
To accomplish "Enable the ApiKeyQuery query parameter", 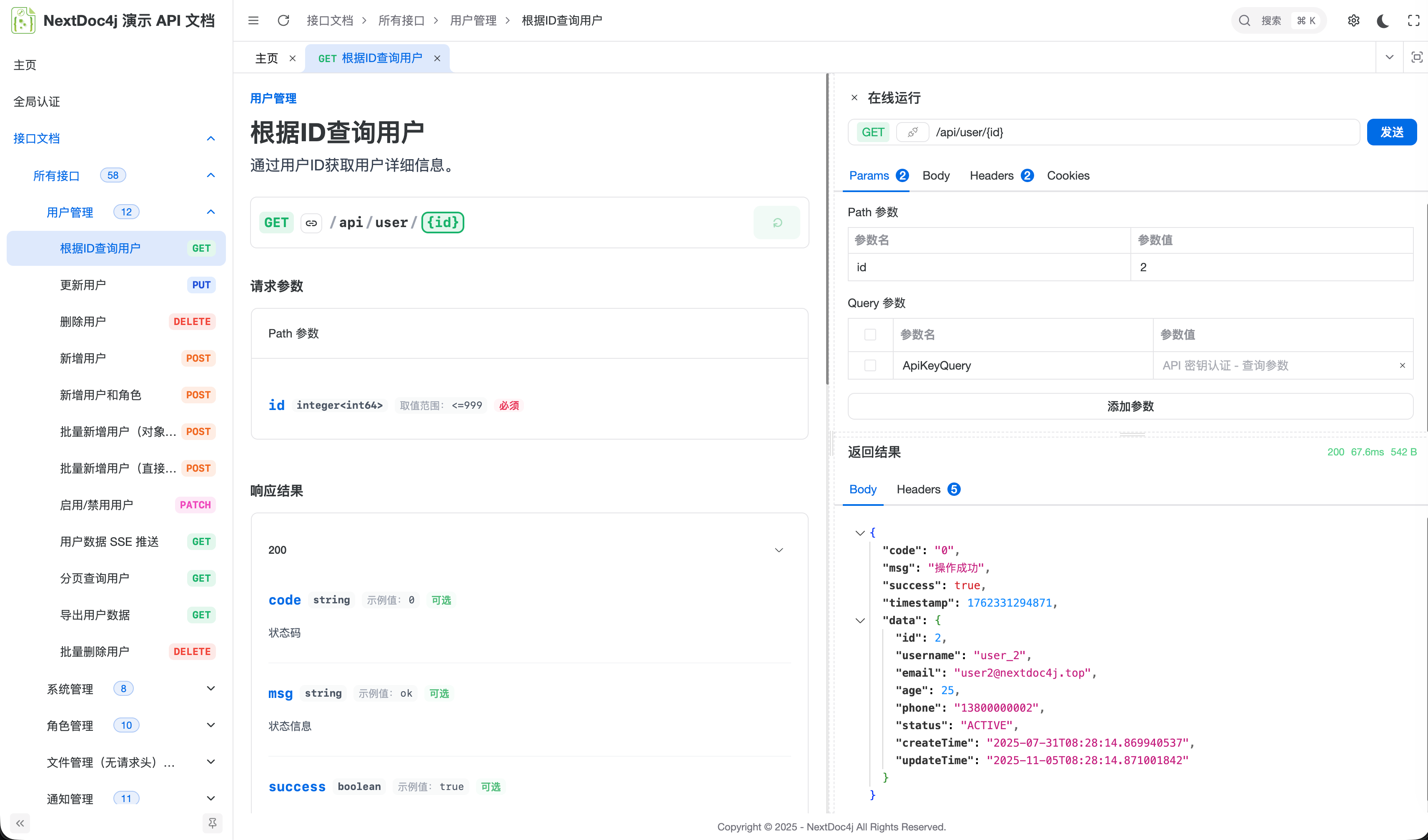I will (870, 365).
